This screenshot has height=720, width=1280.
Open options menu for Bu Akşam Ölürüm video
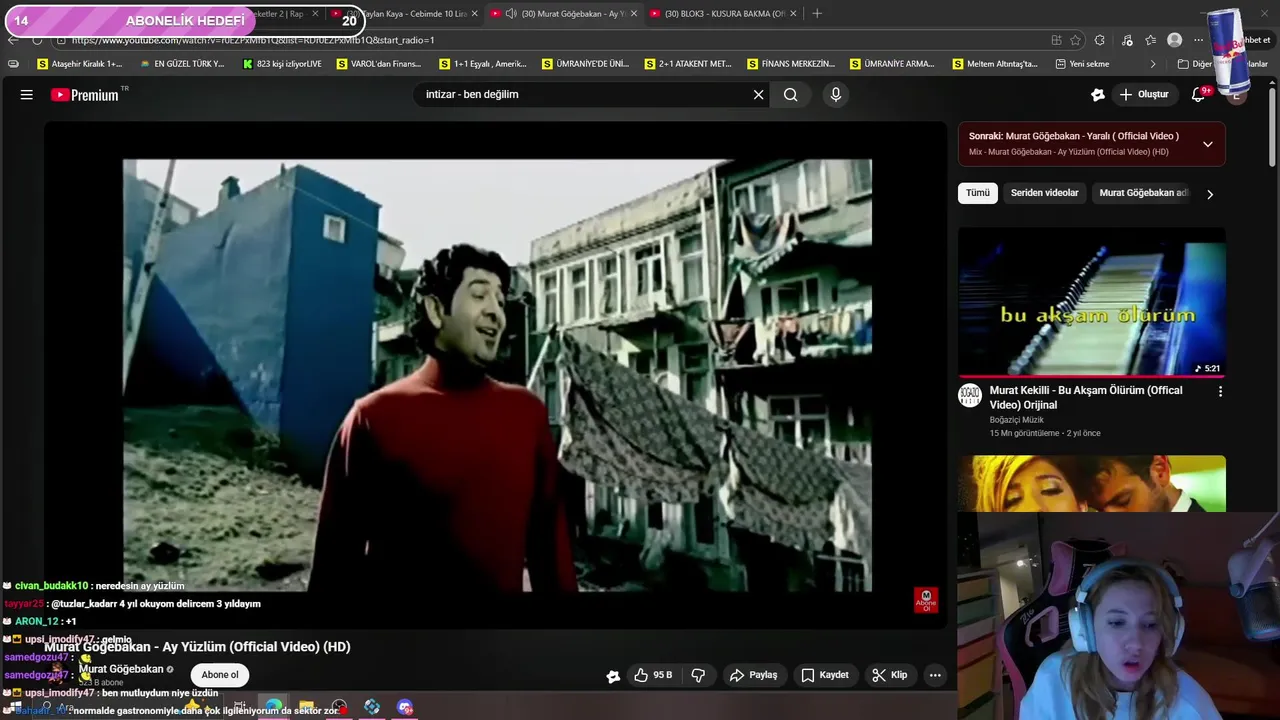(1220, 392)
